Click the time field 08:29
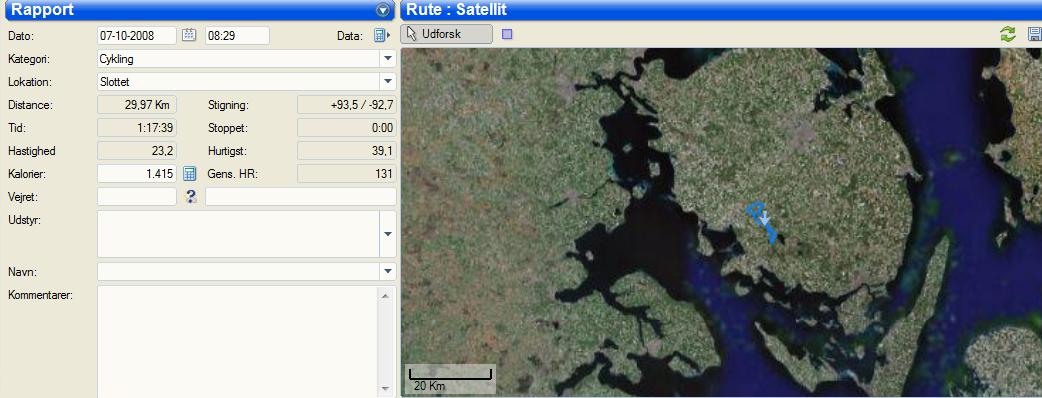The width and height of the screenshot is (1042, 398). point(237,35)
